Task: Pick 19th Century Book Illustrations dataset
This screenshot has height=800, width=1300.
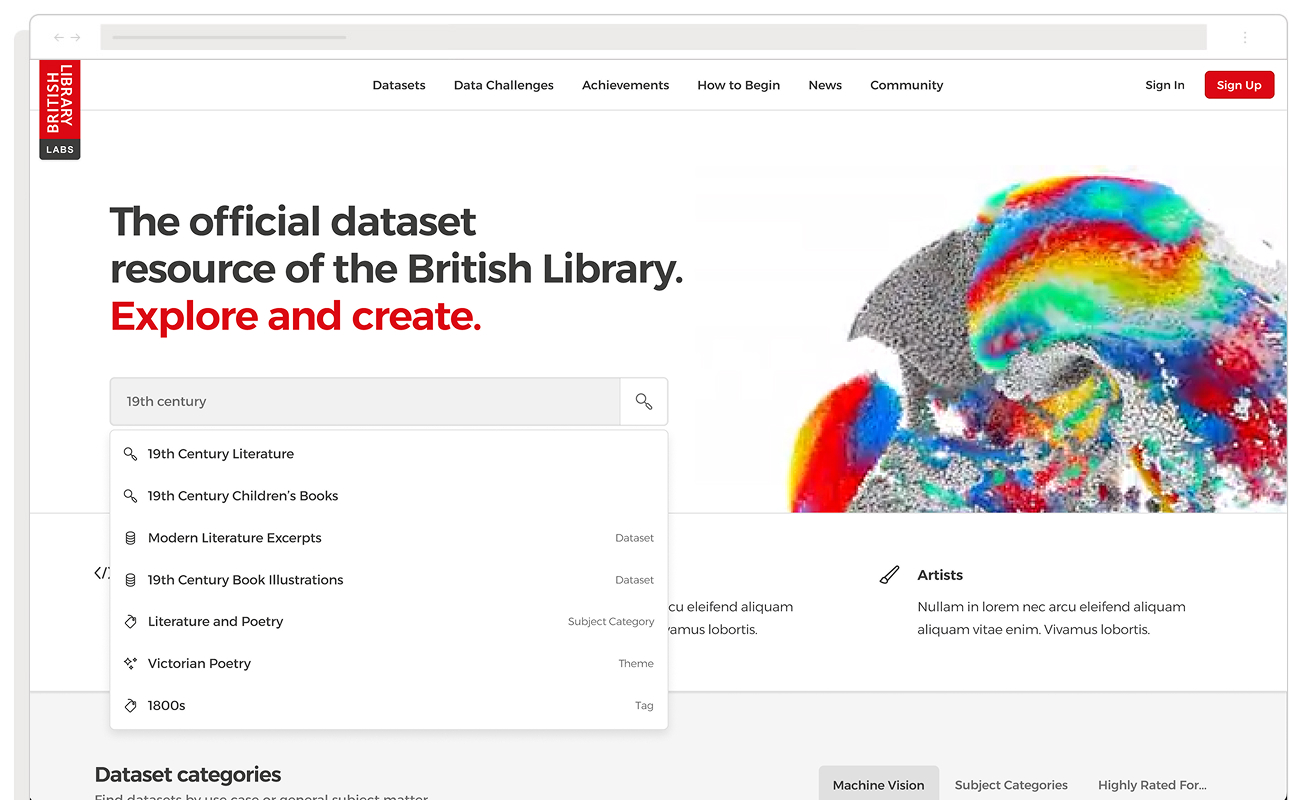Action: [245, 580]
